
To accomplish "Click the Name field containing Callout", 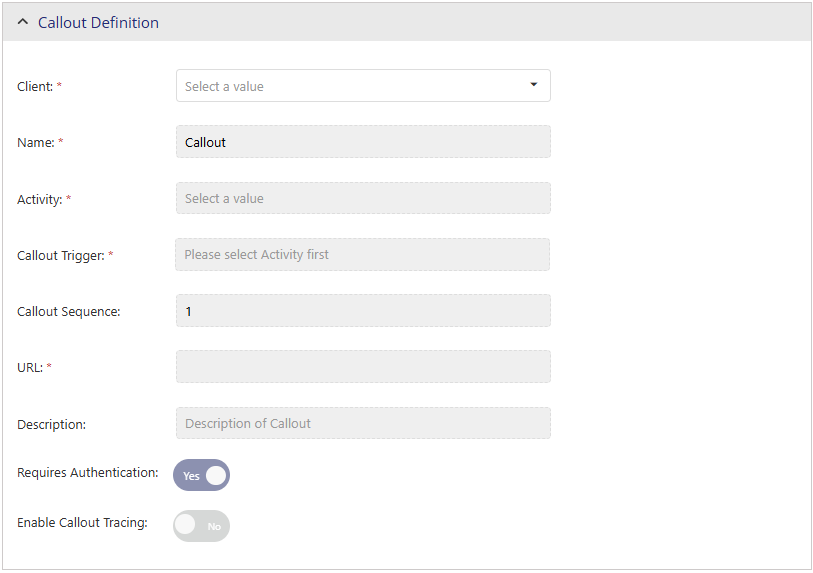I will [x=363, y=142].
